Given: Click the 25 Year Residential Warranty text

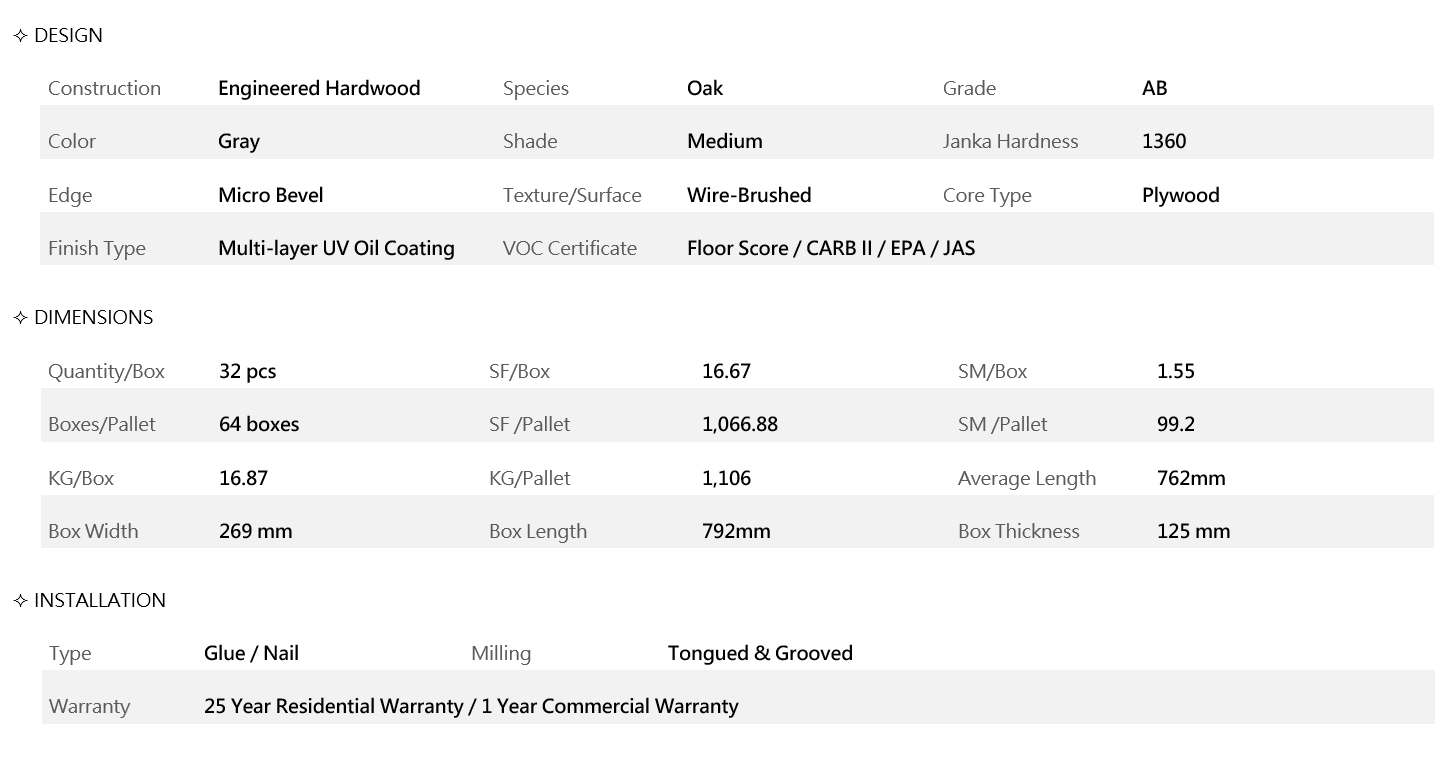Looking at the screenshot, I should (333, 706).
